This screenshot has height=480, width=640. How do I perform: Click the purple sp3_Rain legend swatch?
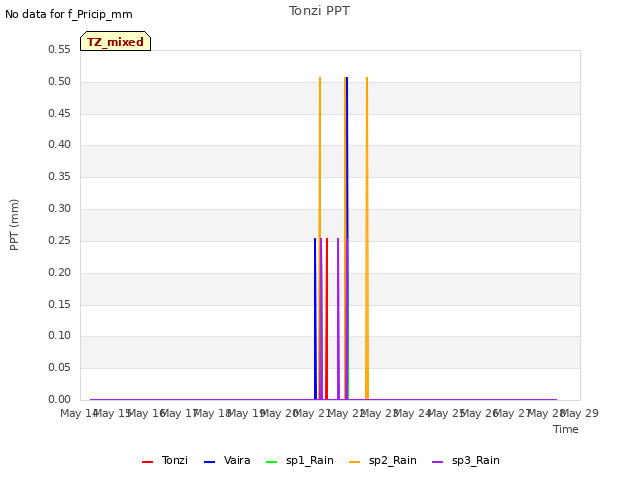coord(438,462)
